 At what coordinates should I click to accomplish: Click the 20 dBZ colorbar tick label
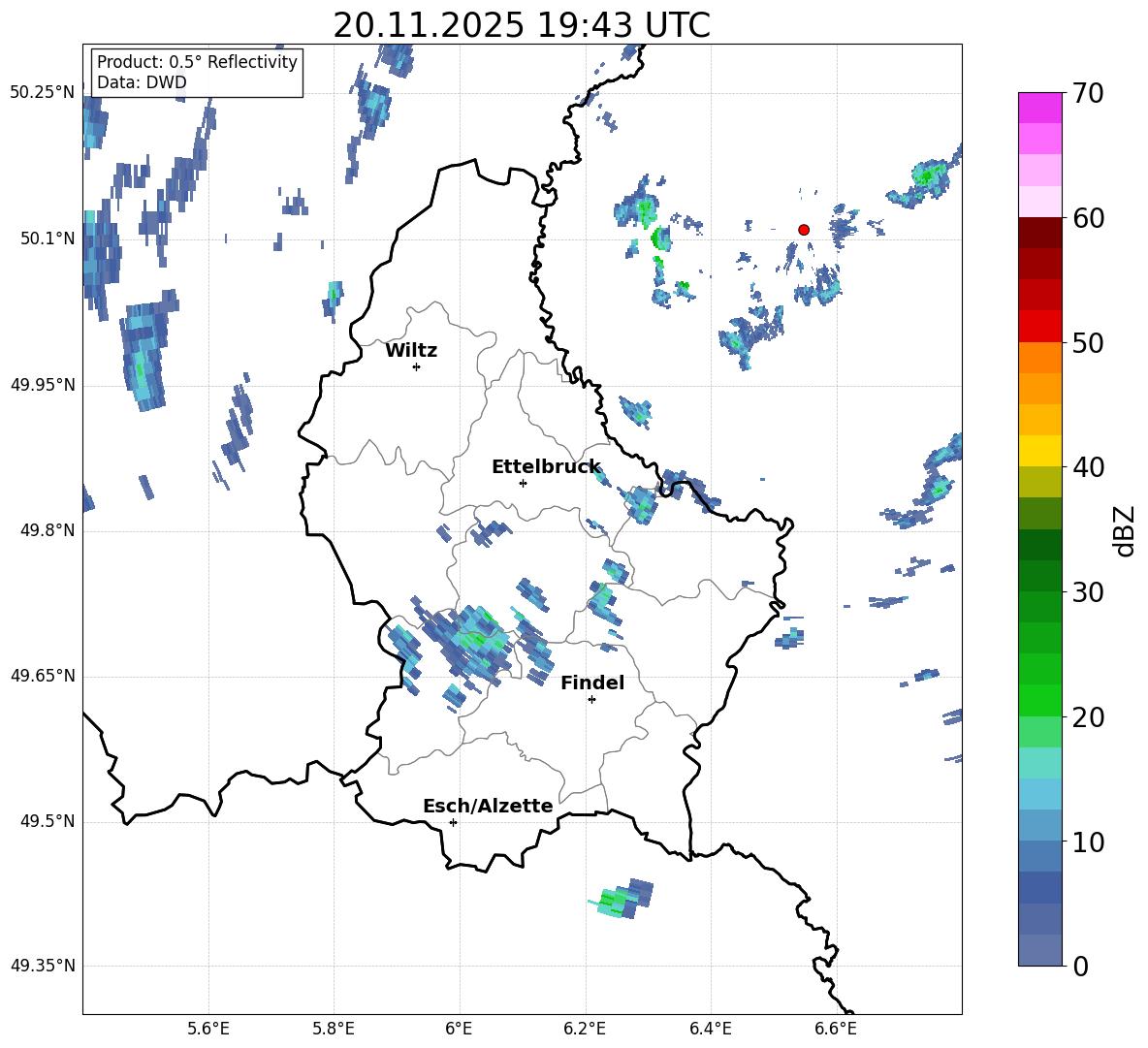click(1088, 717)
